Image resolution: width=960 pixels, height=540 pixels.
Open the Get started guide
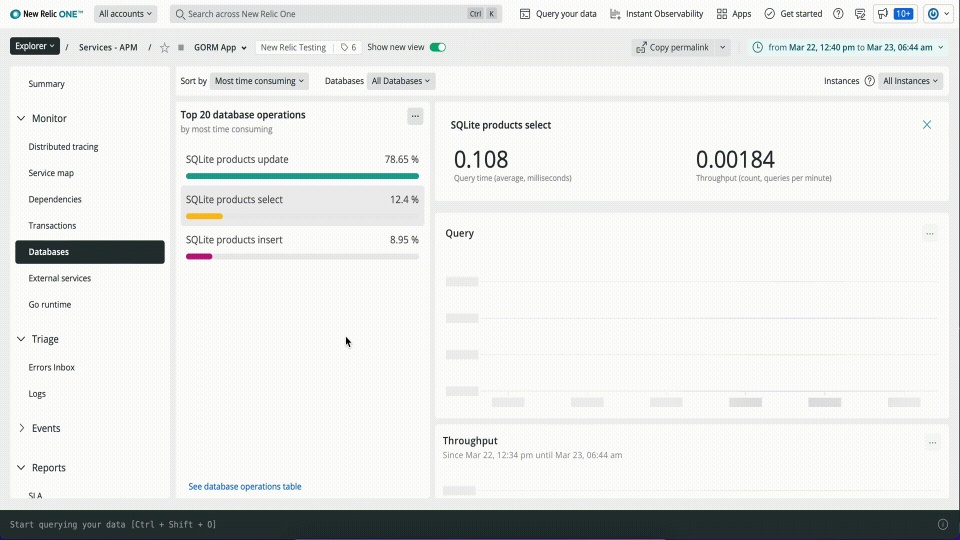coord(793,13)
